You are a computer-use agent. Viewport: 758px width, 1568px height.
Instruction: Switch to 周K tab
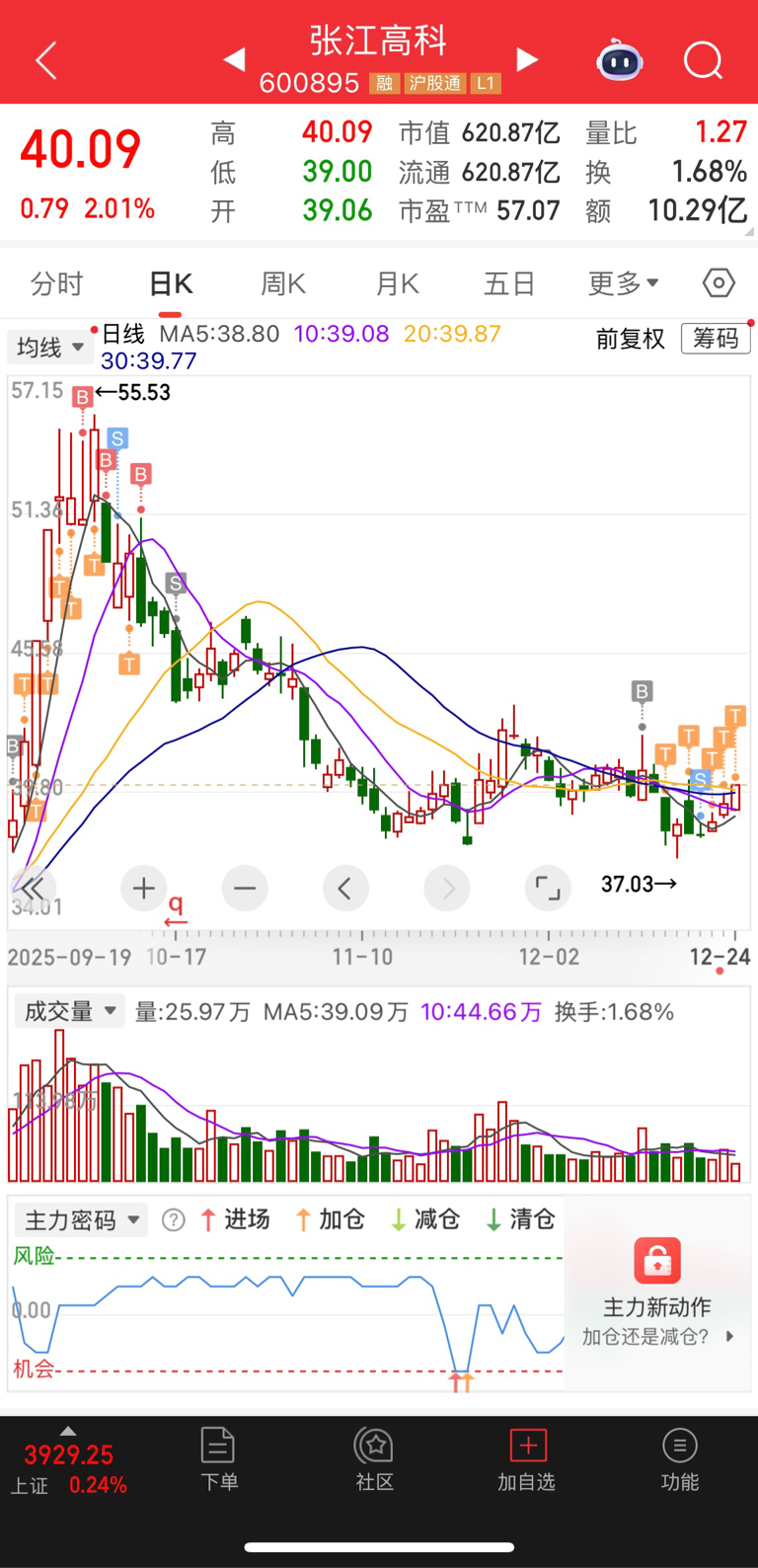[x=283, y=284]
